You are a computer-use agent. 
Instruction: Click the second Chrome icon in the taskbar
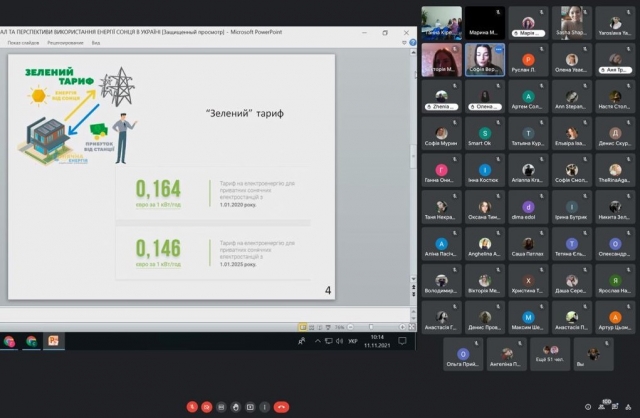(31, 341)
